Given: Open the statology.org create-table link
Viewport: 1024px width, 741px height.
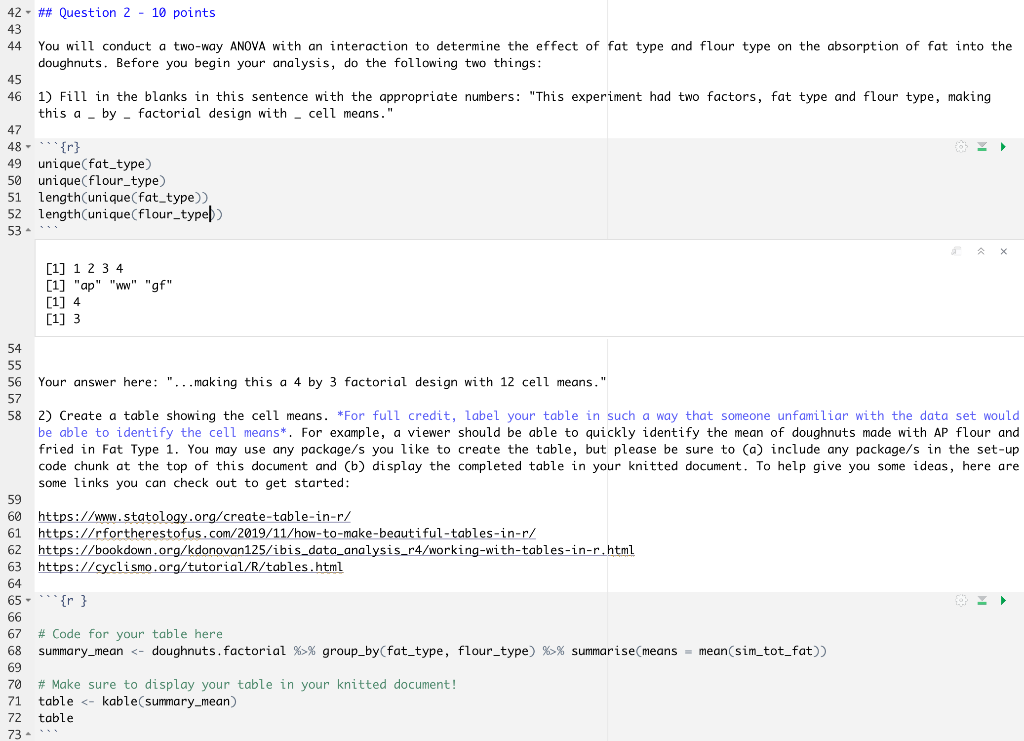Looking at the screenshot, I should click(x=194, y=516).
